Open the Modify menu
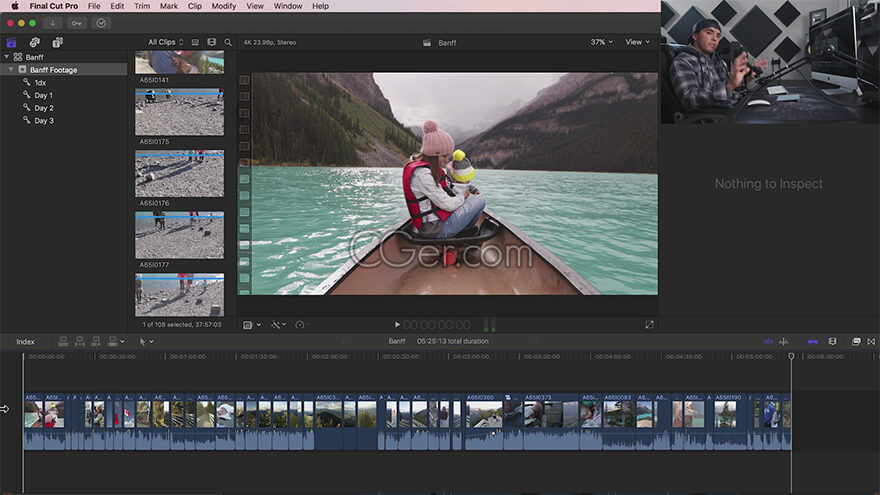 coord(224,6)
